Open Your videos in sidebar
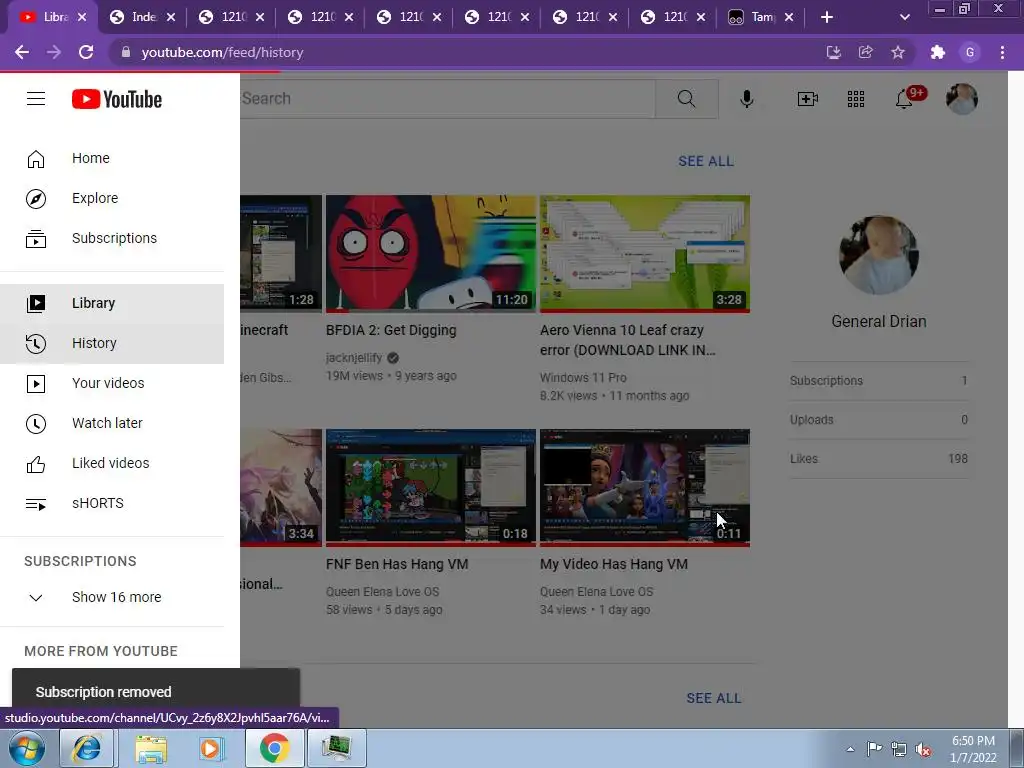Viewport: 1024px width, 768px height. tap(112, 383)
